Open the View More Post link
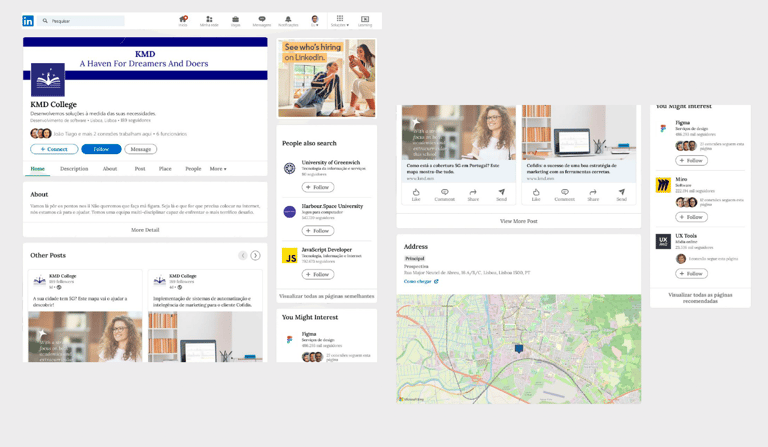The width and height of the screenshot is (768, 447). point(519,221)
